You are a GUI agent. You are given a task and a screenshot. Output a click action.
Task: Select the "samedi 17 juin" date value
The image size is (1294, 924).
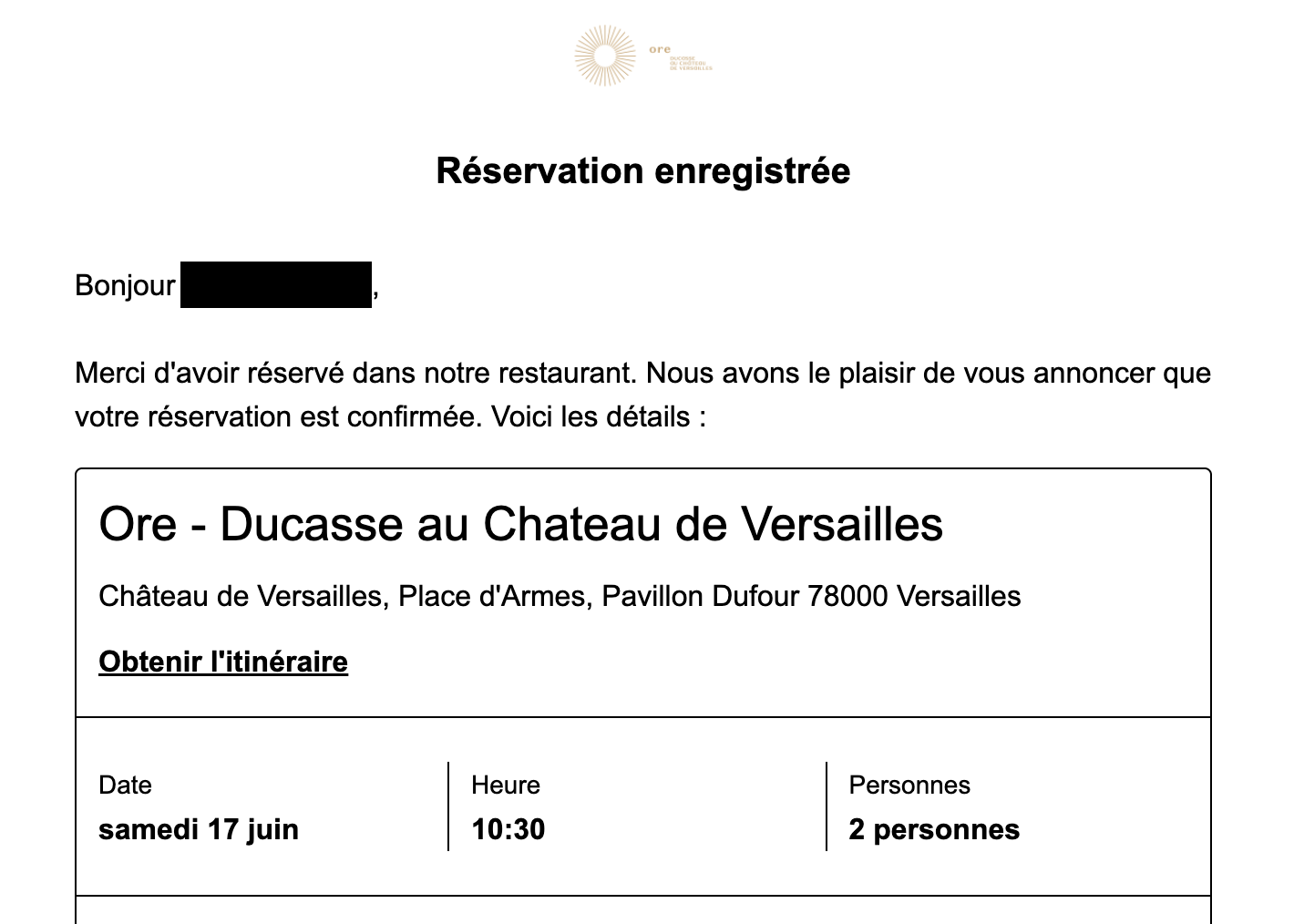(199, 829)
